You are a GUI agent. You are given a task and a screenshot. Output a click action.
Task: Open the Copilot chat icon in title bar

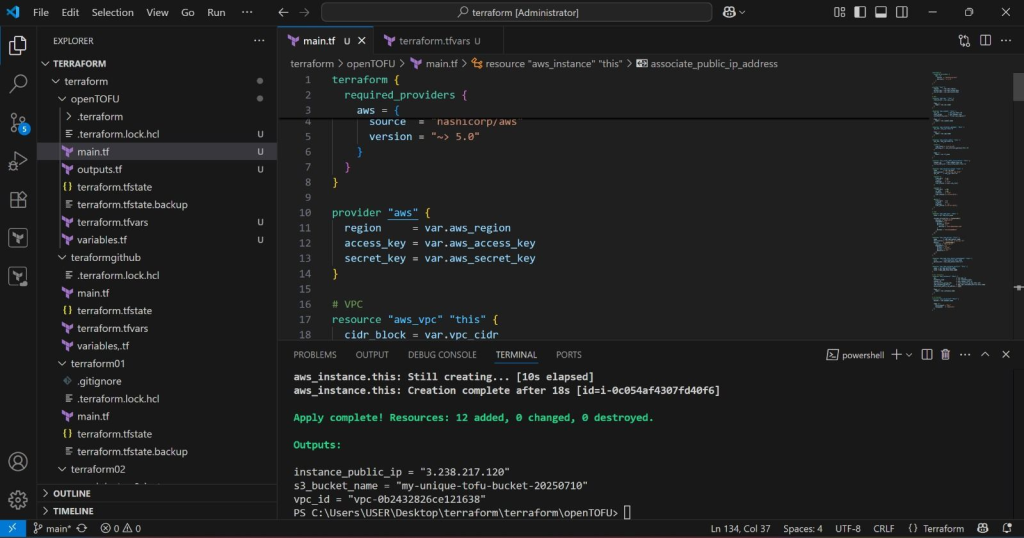coord(729,12)
